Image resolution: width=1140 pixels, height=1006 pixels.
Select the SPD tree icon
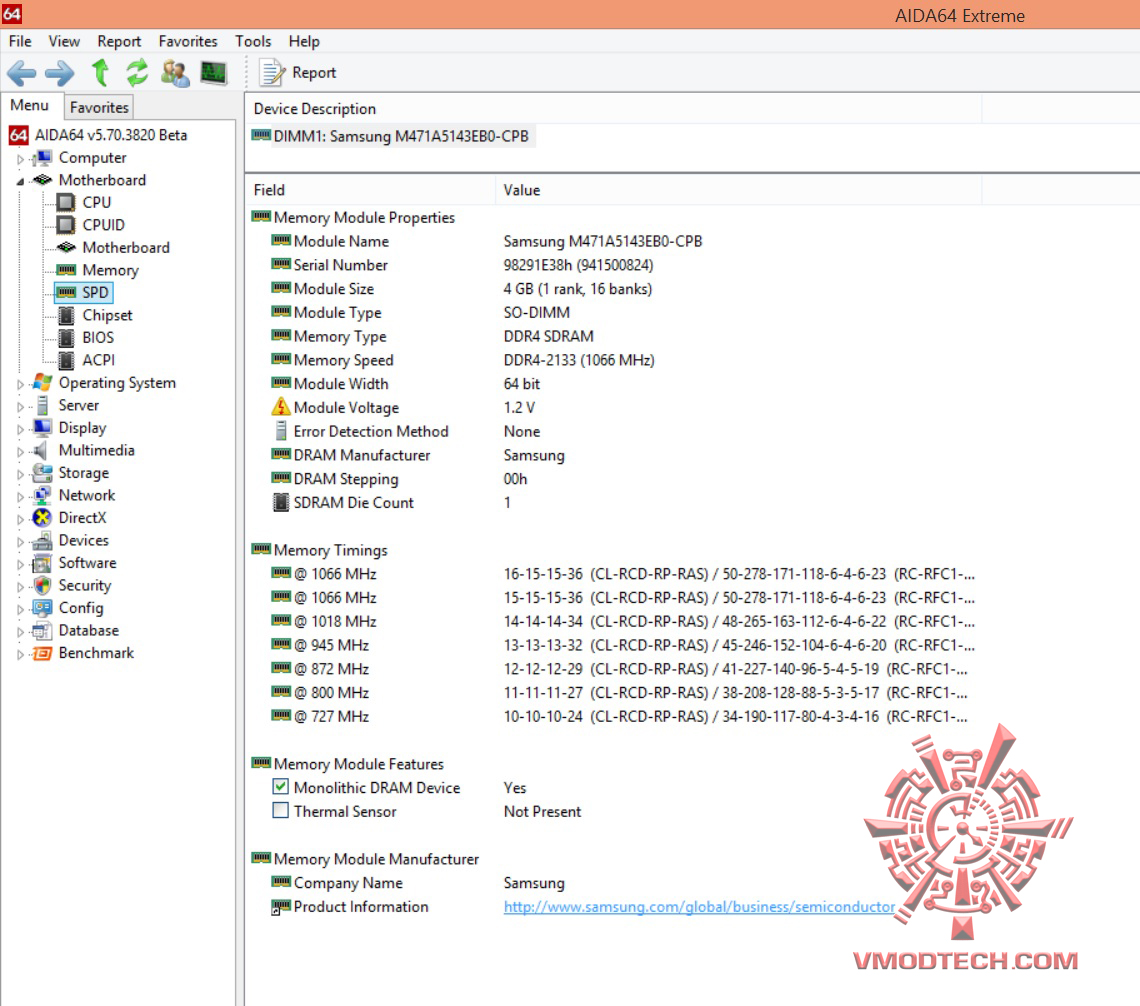click(66, 292)
